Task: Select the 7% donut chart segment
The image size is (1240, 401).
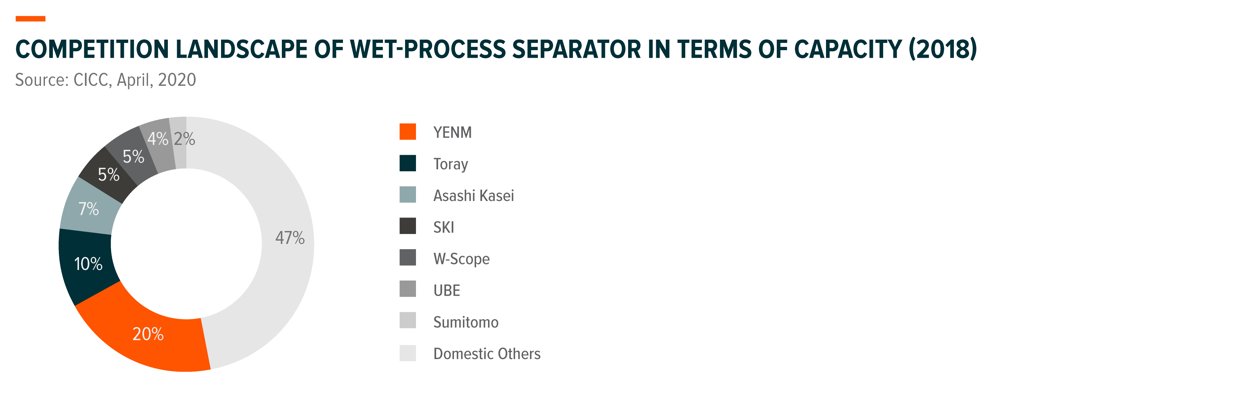Action: click(89, 208)
